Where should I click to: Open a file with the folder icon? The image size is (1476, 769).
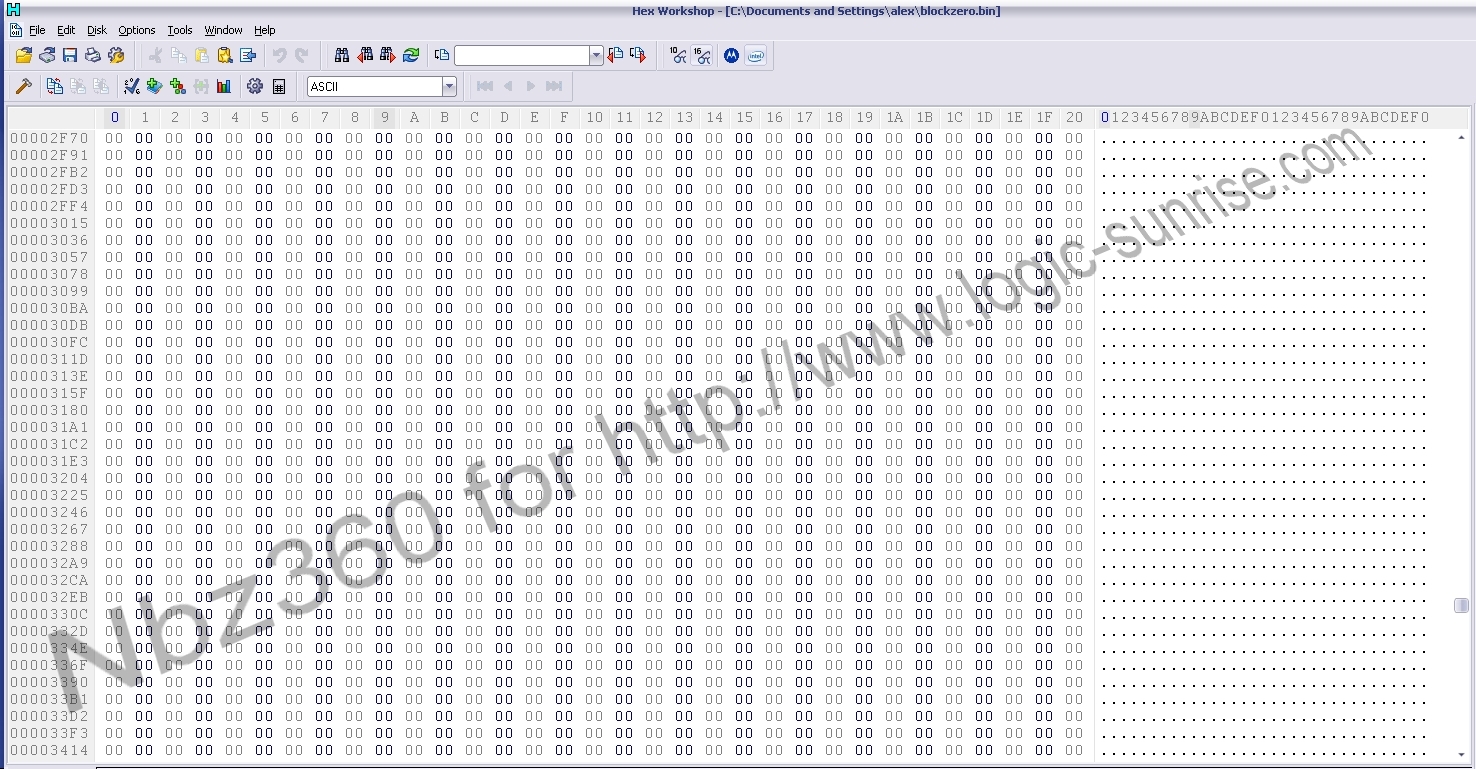[23, 55]
